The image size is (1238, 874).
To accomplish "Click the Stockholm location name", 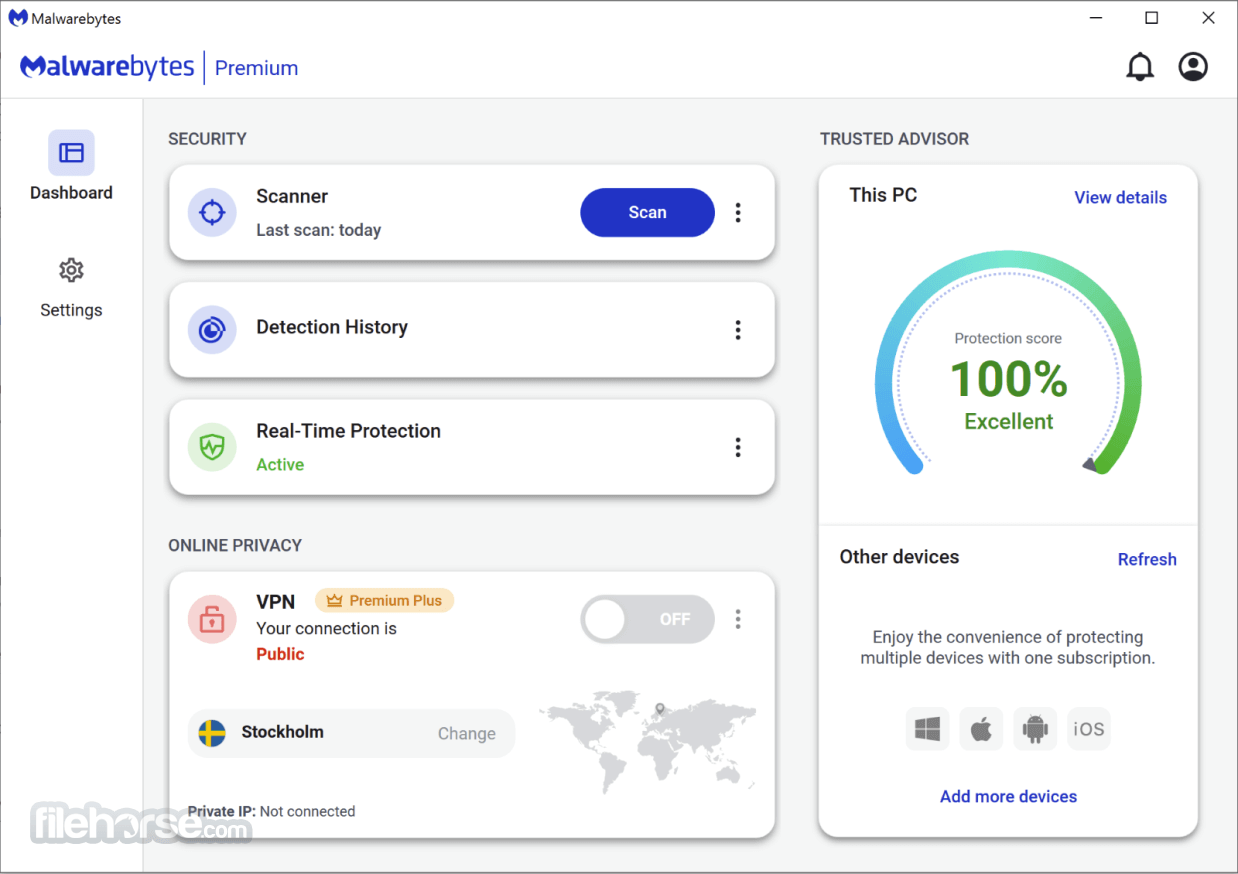I will 282,732.
